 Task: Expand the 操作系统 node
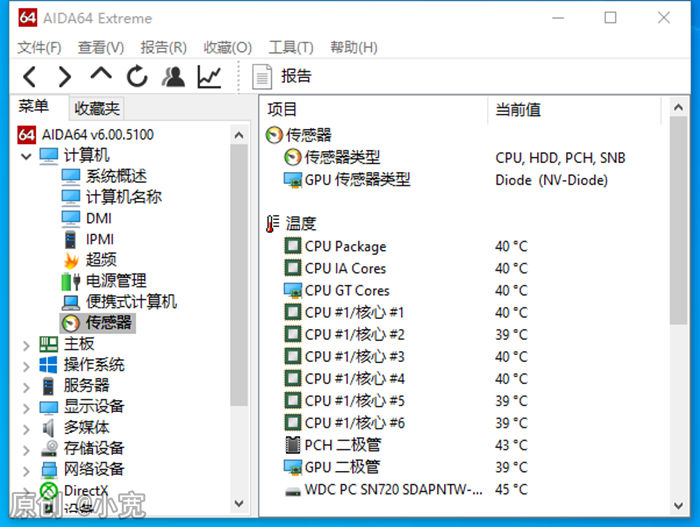coord(26,366)
